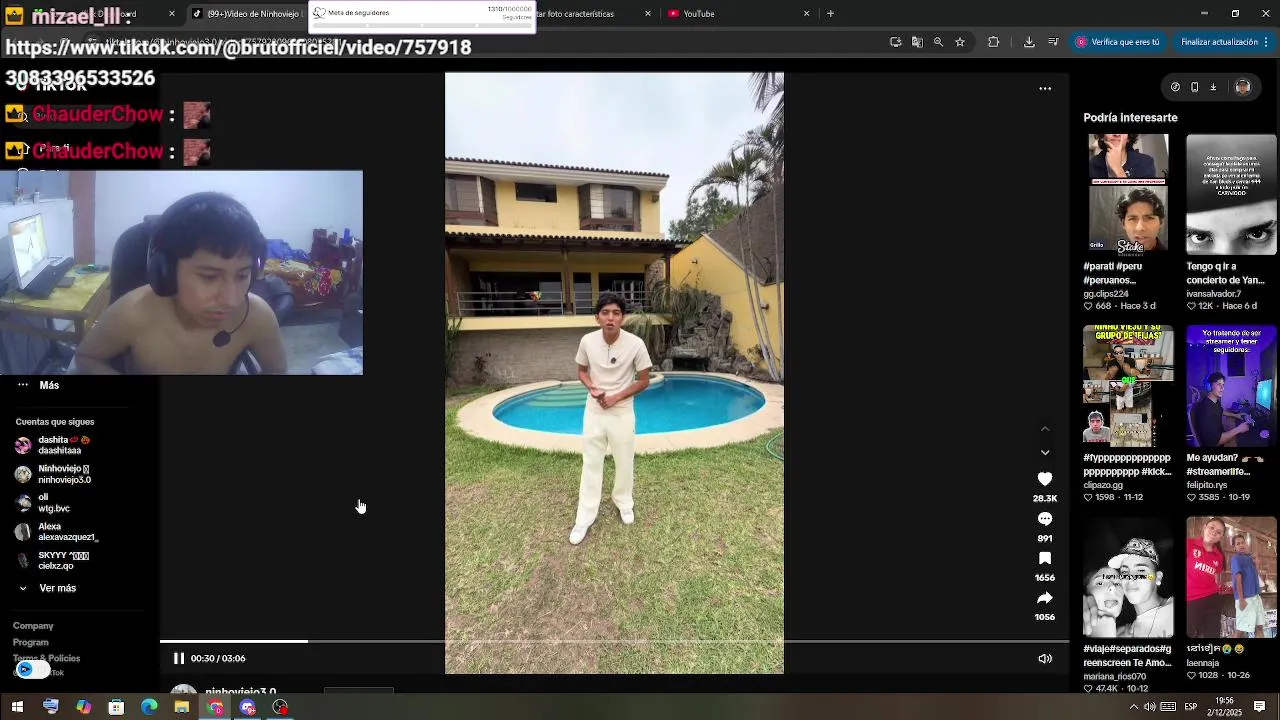
Task: Mute the video via the speaker icon
Action: click(1045, 658)
